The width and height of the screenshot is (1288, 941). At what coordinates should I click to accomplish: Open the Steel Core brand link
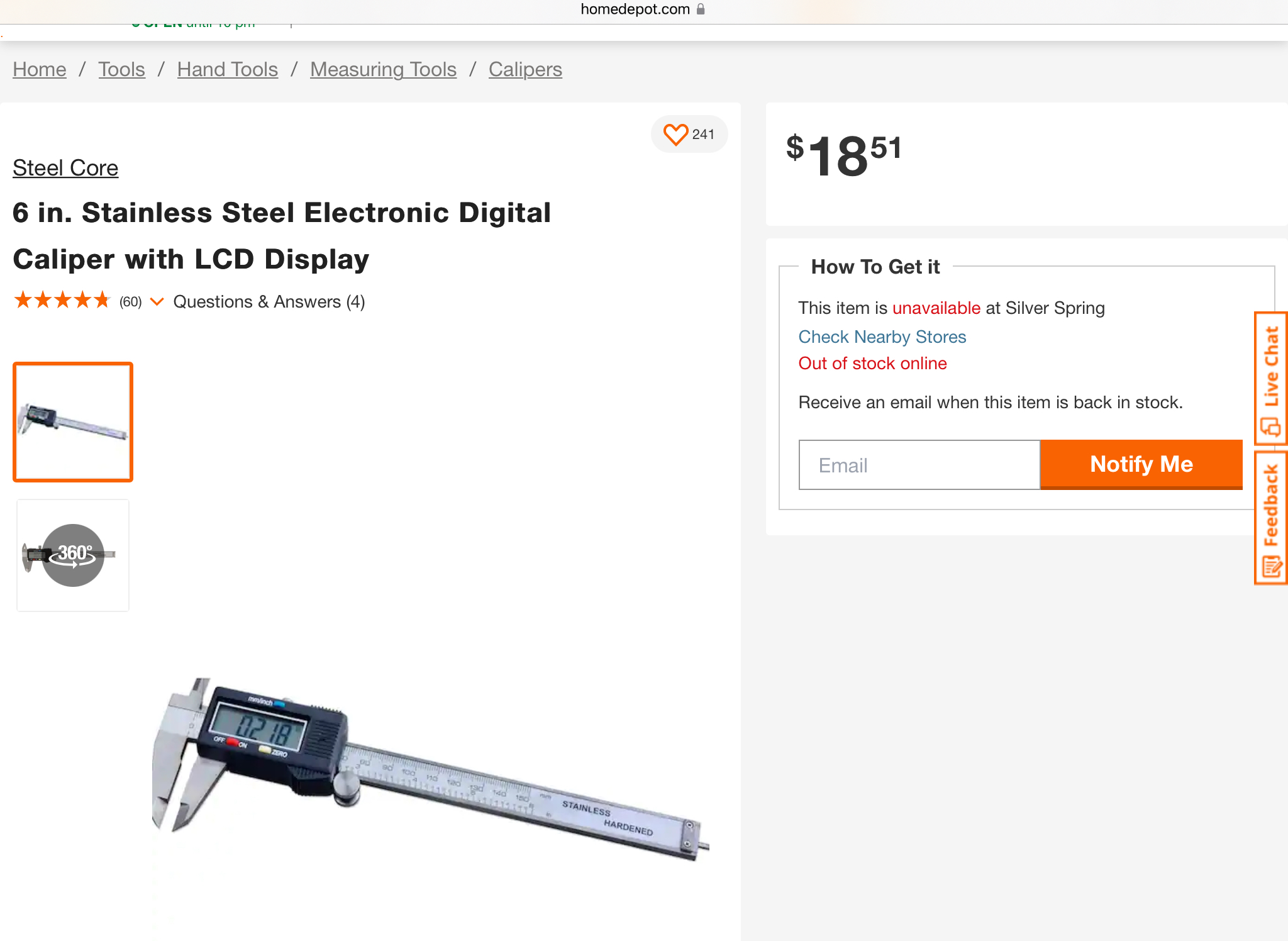pos(65,168)
